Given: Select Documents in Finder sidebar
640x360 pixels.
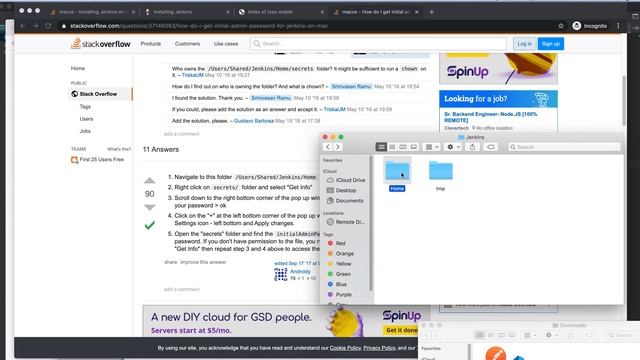Looking at the screenshot, I should click(x=345, y=201).
